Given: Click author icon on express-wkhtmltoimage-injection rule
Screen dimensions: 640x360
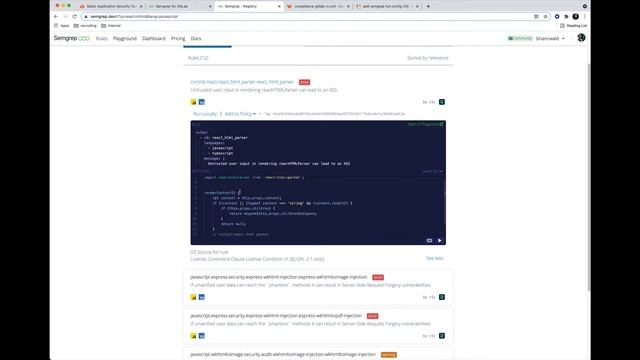Looking at the screenshot, I should (x=442, y=297).
